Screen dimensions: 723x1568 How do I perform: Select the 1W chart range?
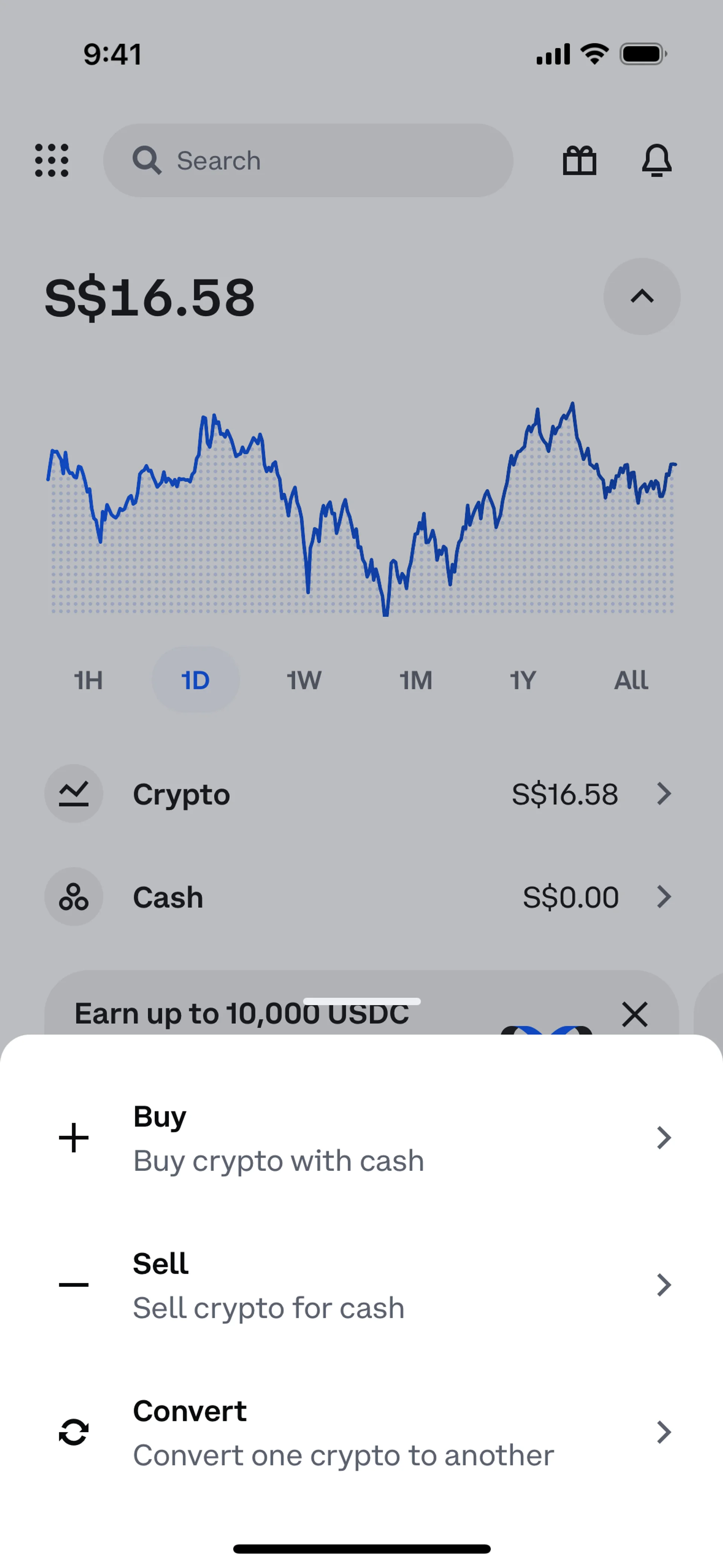click(304, 680)
